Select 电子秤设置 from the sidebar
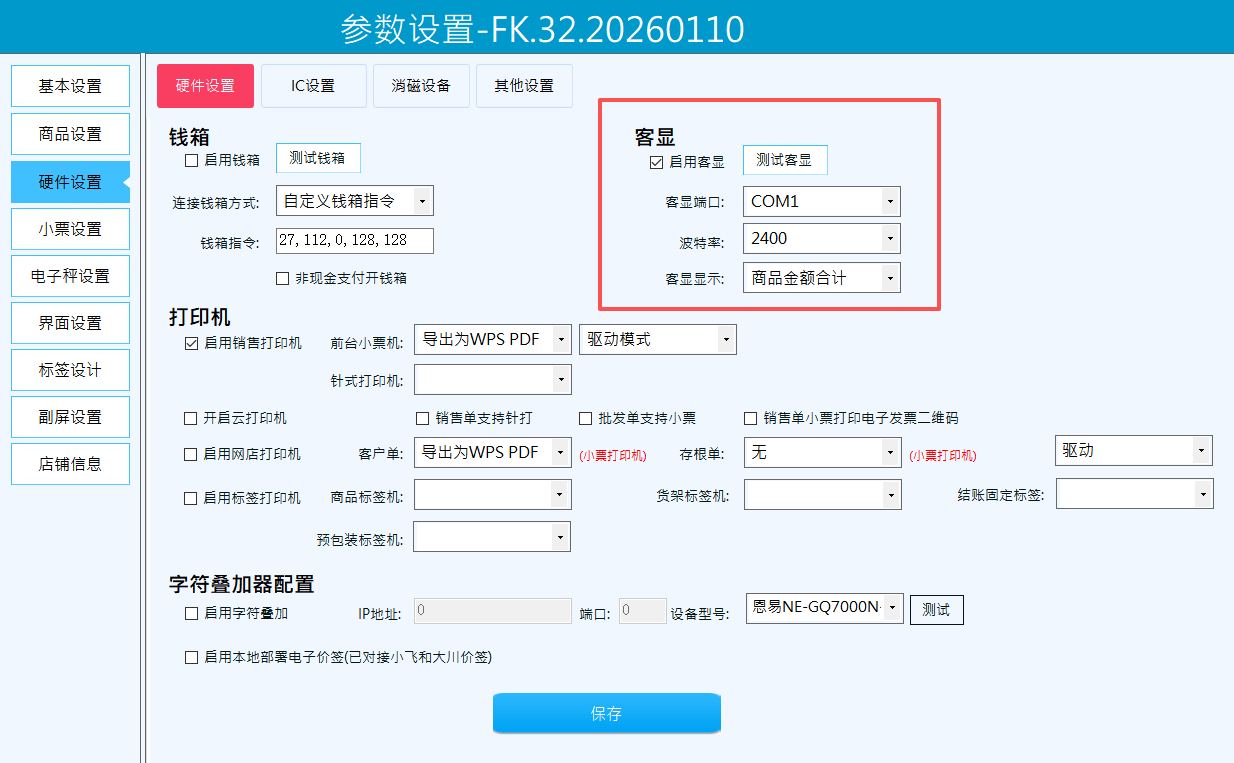 pos(70,276)
